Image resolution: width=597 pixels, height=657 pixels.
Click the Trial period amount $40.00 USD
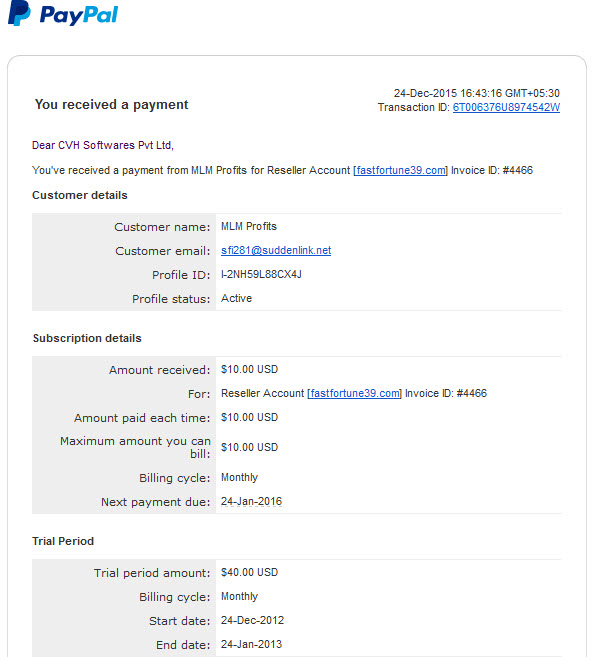tap(250, 572)
